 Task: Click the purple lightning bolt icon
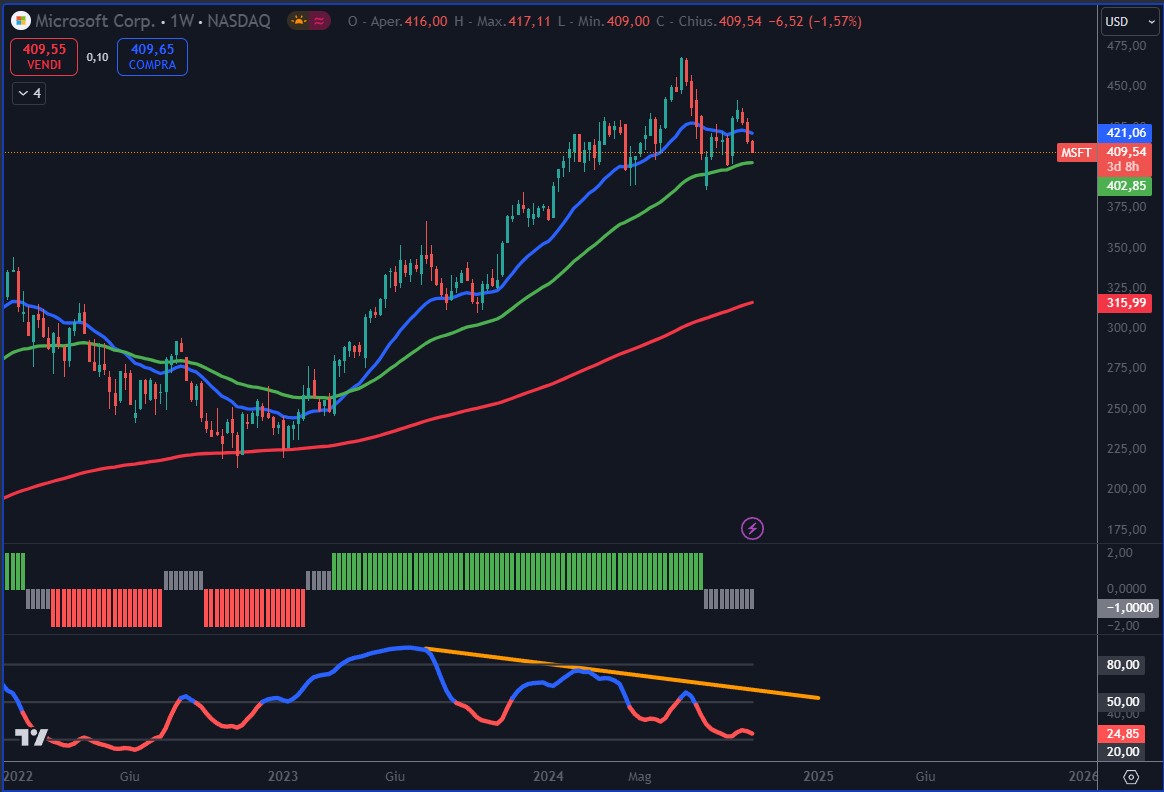[x=752, y=528]
